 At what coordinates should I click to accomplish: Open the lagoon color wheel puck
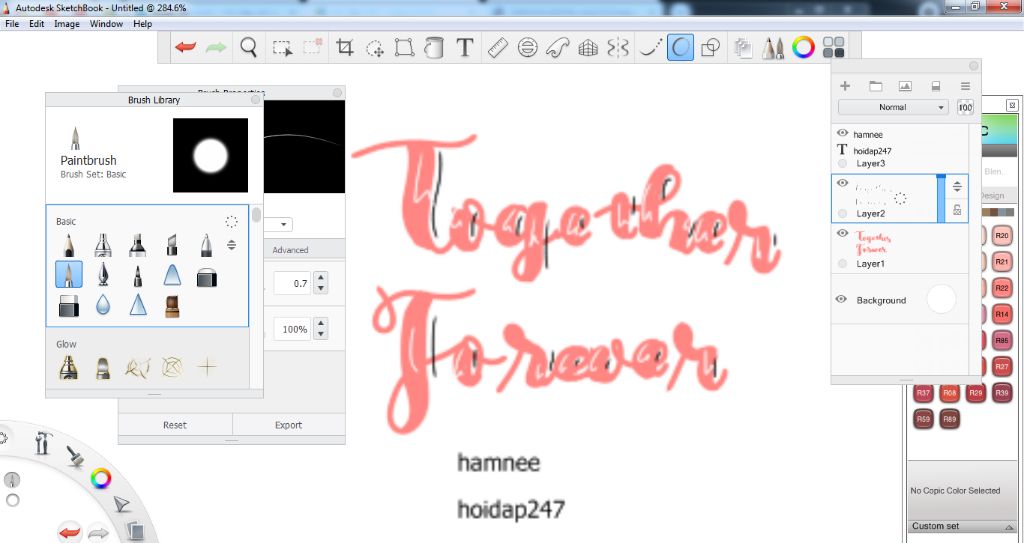[x=101, y=479]
